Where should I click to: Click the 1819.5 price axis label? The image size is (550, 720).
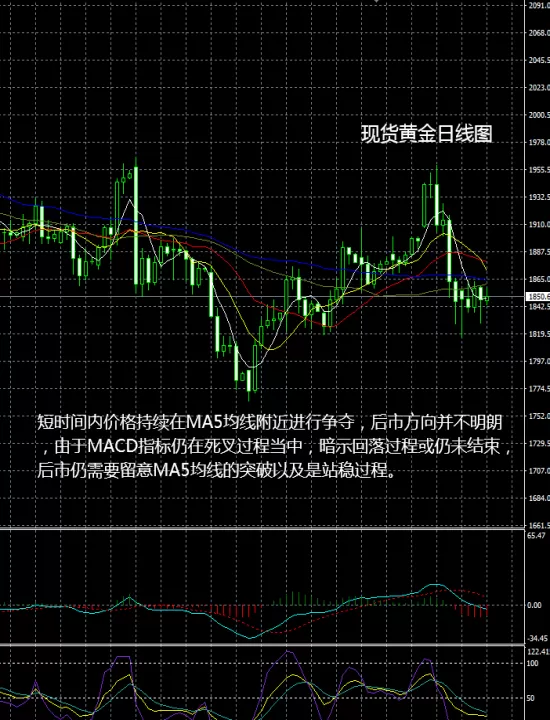pos(539,334)
